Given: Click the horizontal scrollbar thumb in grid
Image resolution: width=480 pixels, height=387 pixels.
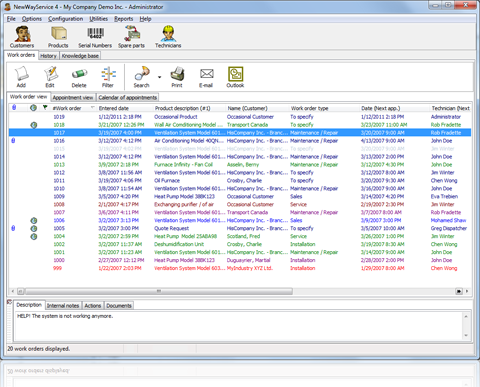Looking at the screenshot, I should tap(159, 291).
